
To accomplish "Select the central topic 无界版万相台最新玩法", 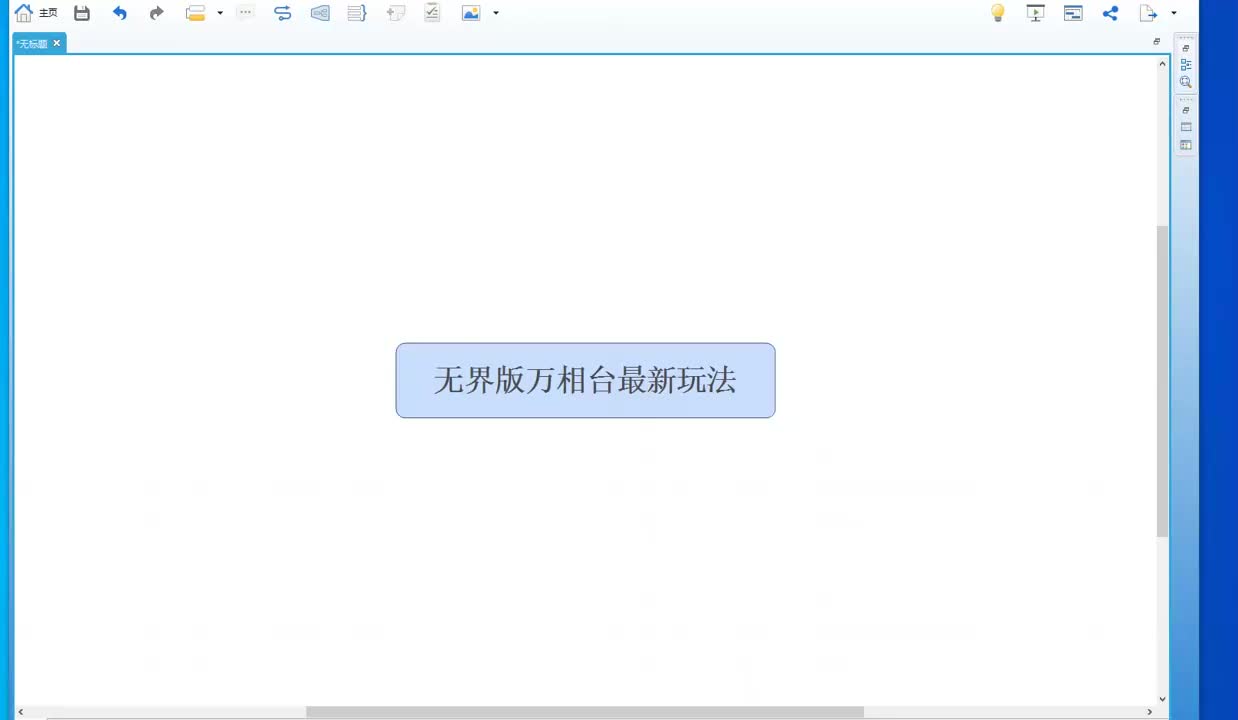I will tap(585, 380).
